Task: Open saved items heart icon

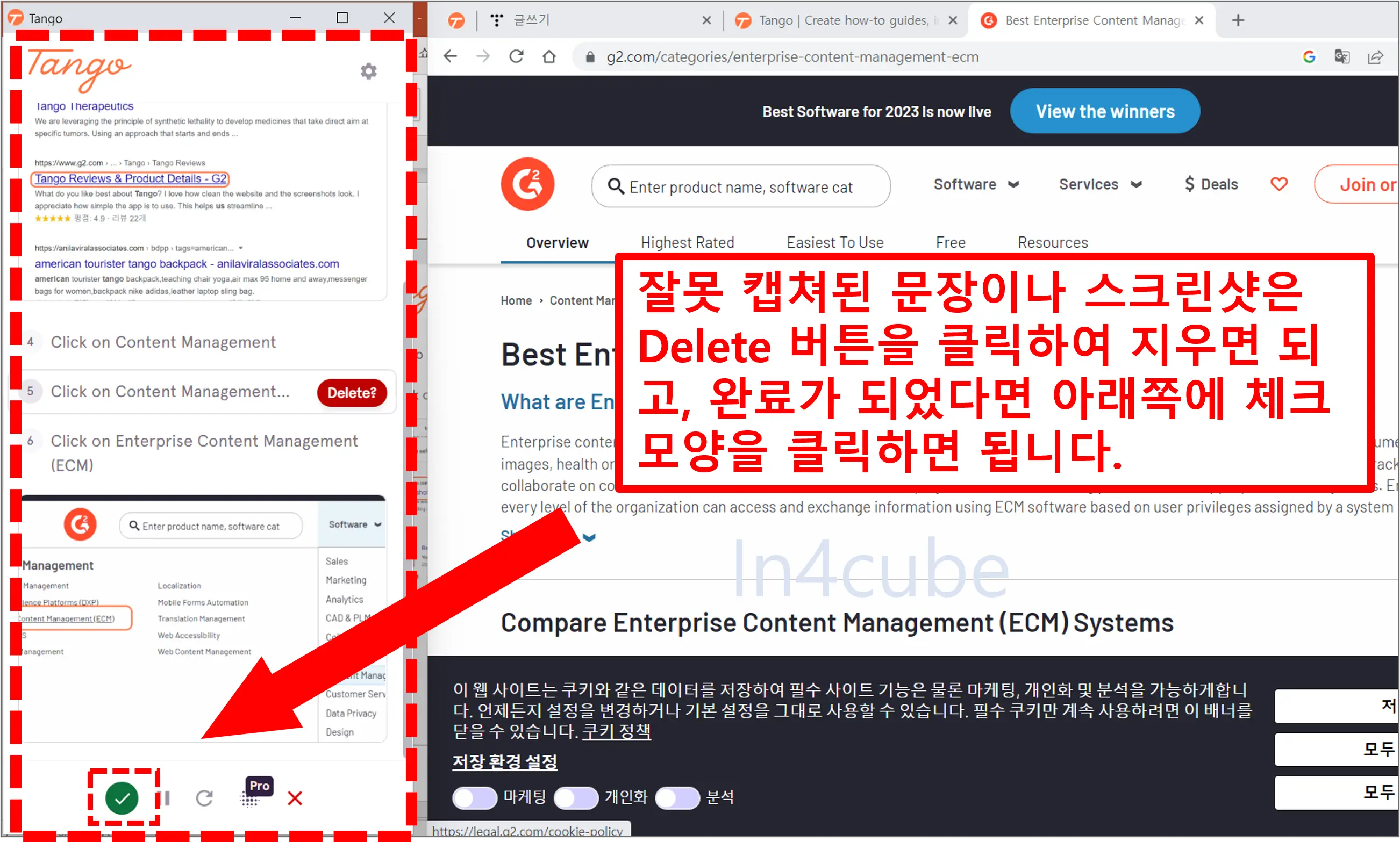Action: (1279, 184)
